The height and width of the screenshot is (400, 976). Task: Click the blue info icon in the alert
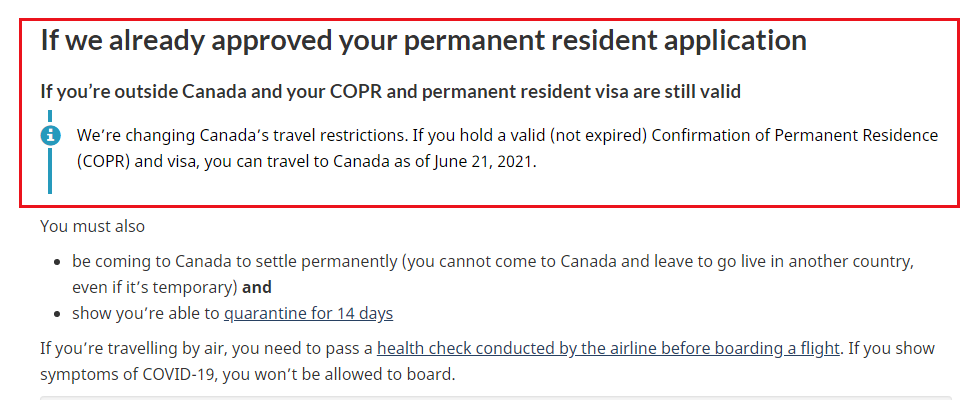click(51, 135)
